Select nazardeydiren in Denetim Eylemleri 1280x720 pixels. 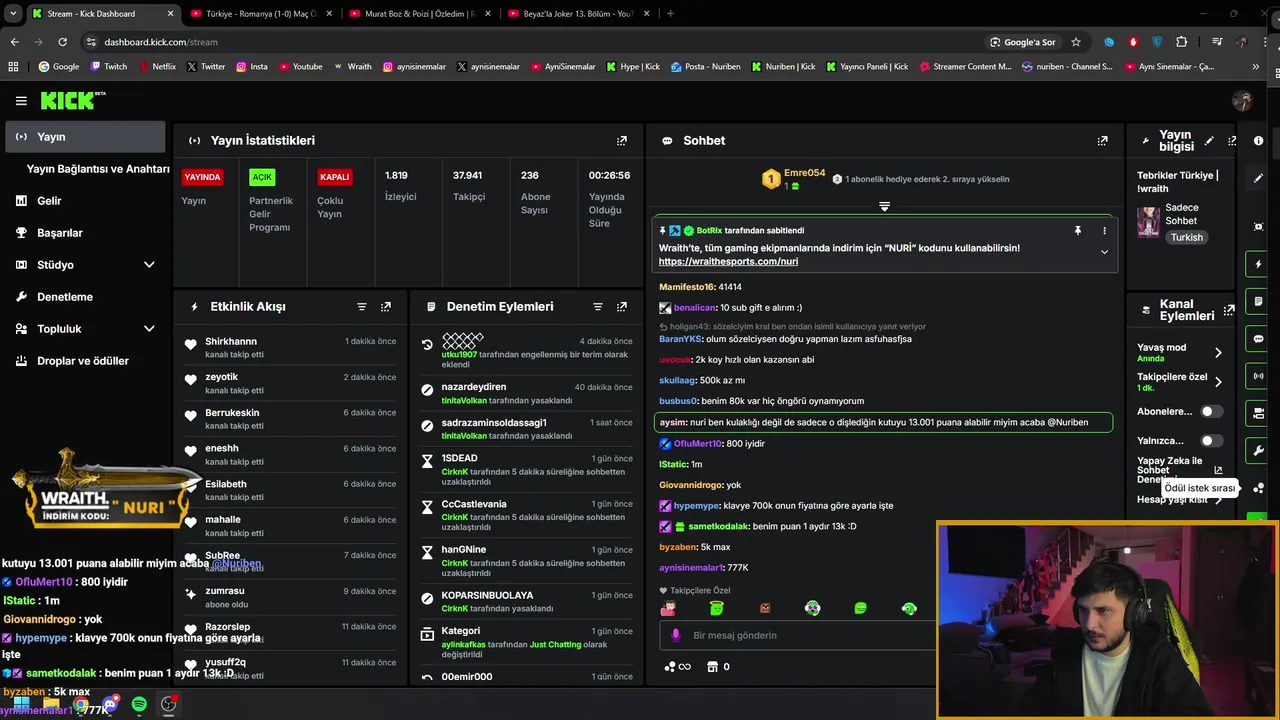(474, 387)
